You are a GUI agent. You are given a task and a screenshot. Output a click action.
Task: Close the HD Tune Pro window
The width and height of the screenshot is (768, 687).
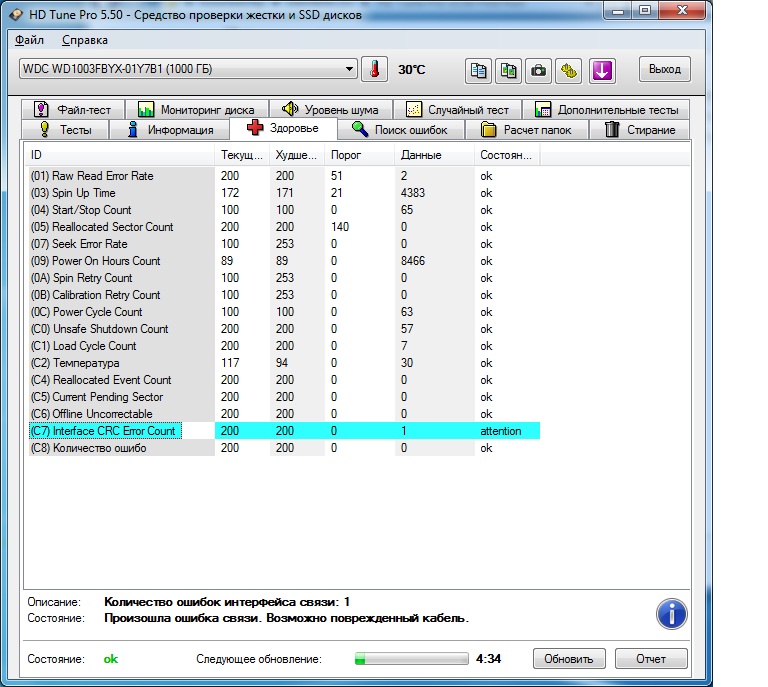(682, 11)
